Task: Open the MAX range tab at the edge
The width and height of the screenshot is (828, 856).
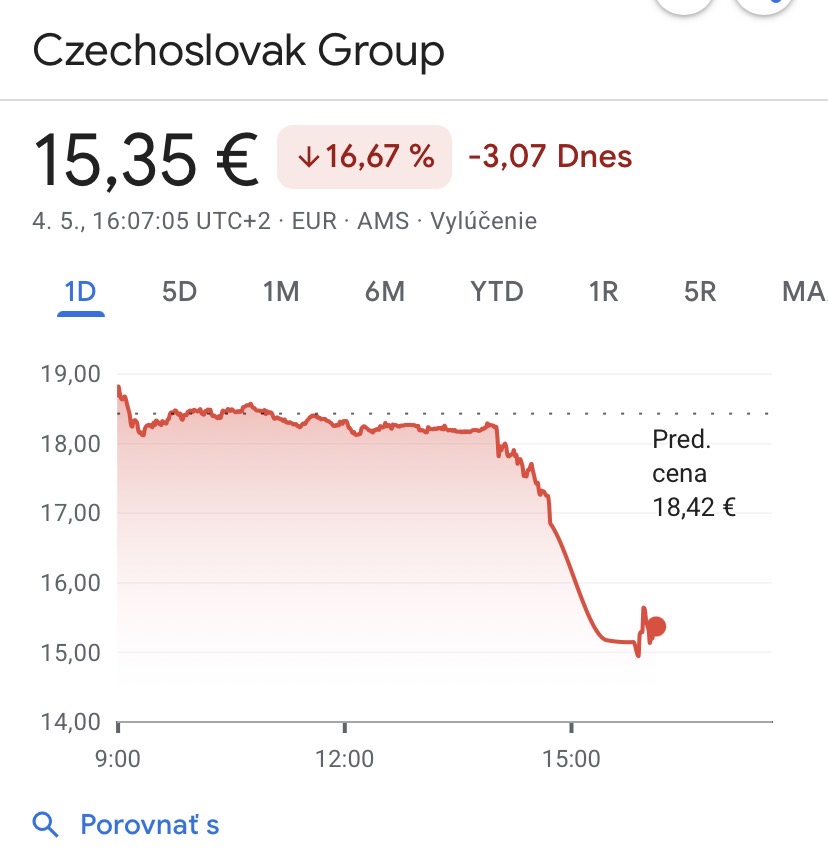Action: pyautogui.click(x=805, y=292)
